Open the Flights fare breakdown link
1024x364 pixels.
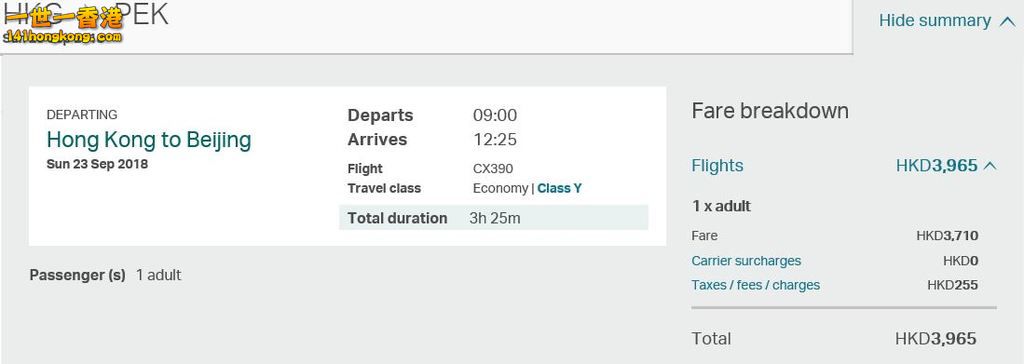click(x=717, y=166)
